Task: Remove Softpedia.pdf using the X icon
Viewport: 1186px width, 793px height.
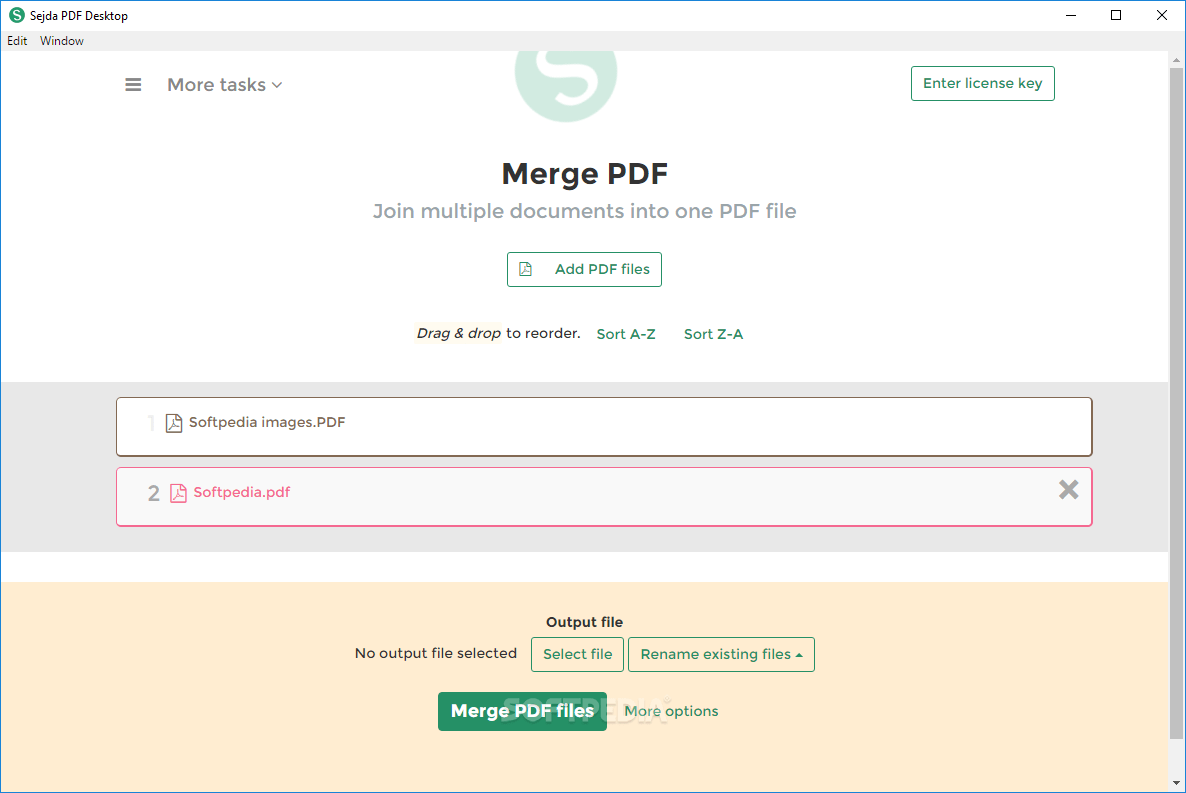Action: click(1068, 490)
